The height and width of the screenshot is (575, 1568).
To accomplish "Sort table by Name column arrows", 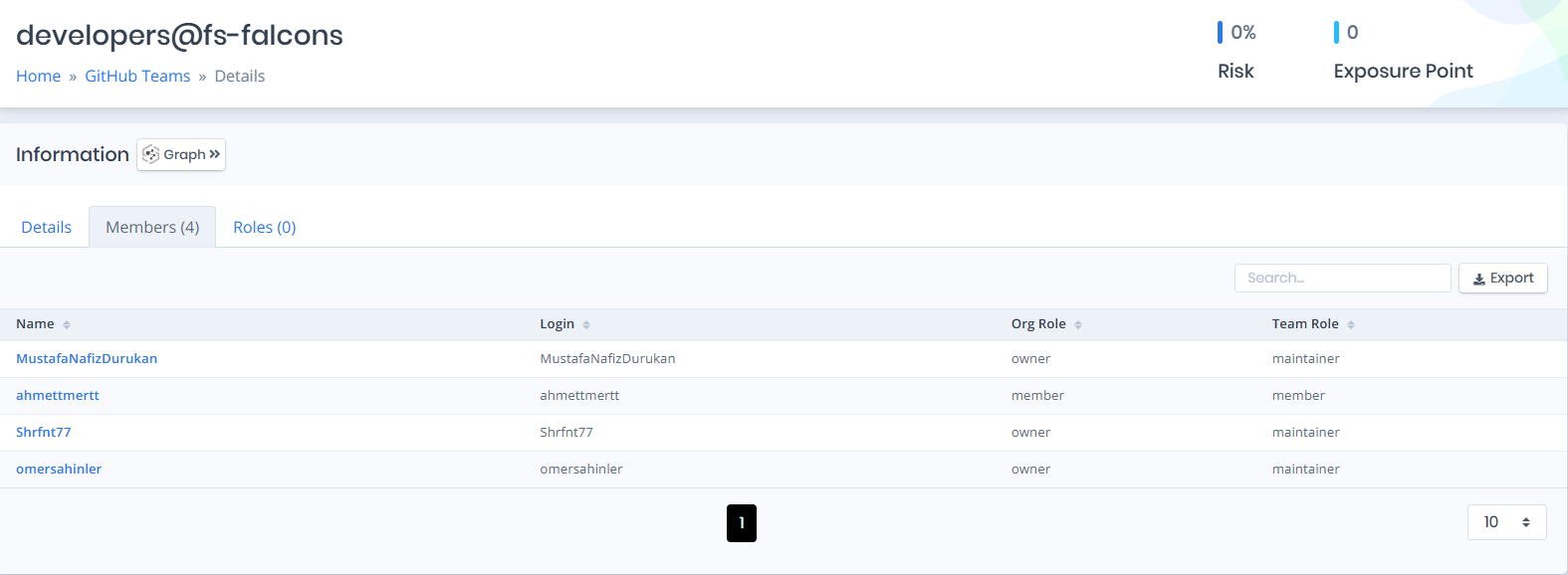I will click(x=67, y=325).
